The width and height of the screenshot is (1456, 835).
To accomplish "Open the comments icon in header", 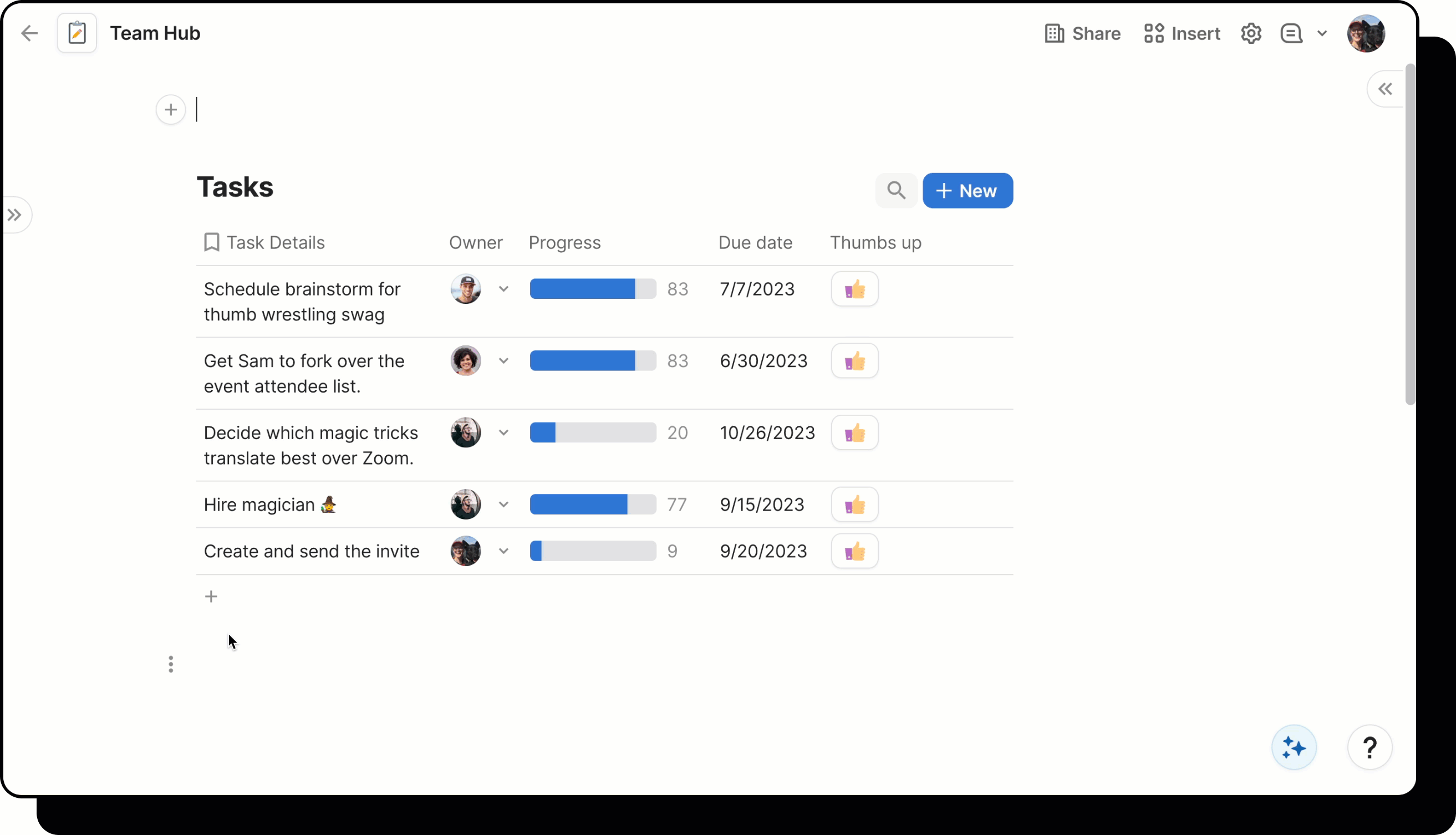I will 1291,33.
